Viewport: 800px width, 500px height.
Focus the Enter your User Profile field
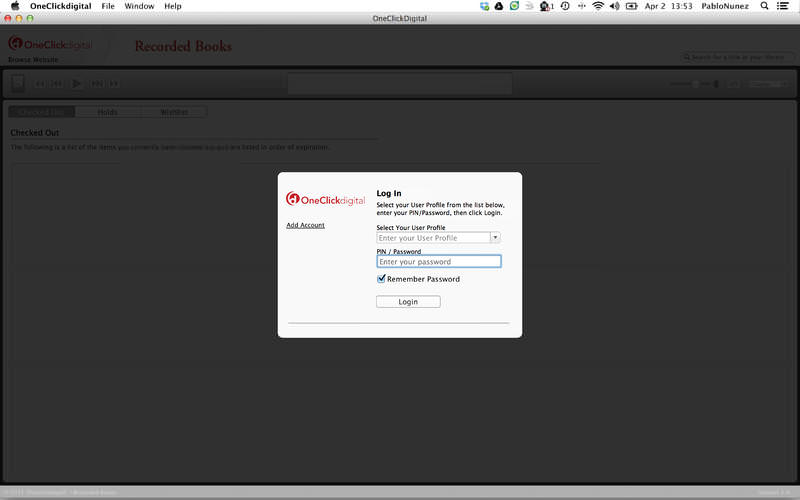(433, 238)
